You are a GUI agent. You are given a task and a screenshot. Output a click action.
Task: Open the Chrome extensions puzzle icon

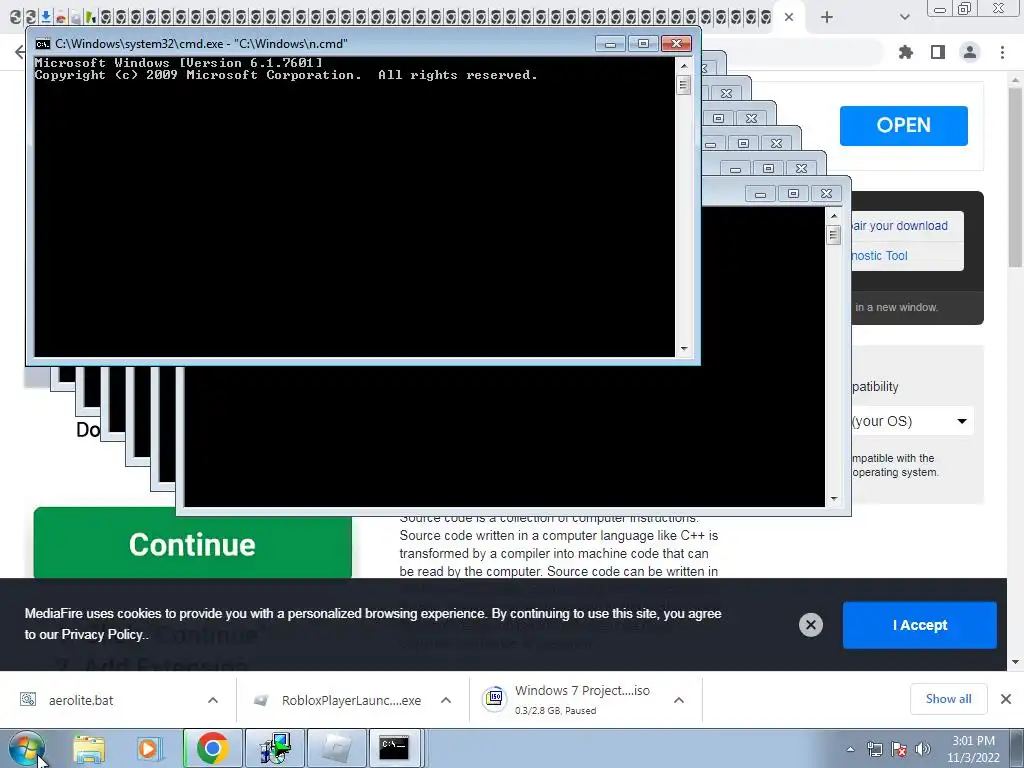point(906,52)
